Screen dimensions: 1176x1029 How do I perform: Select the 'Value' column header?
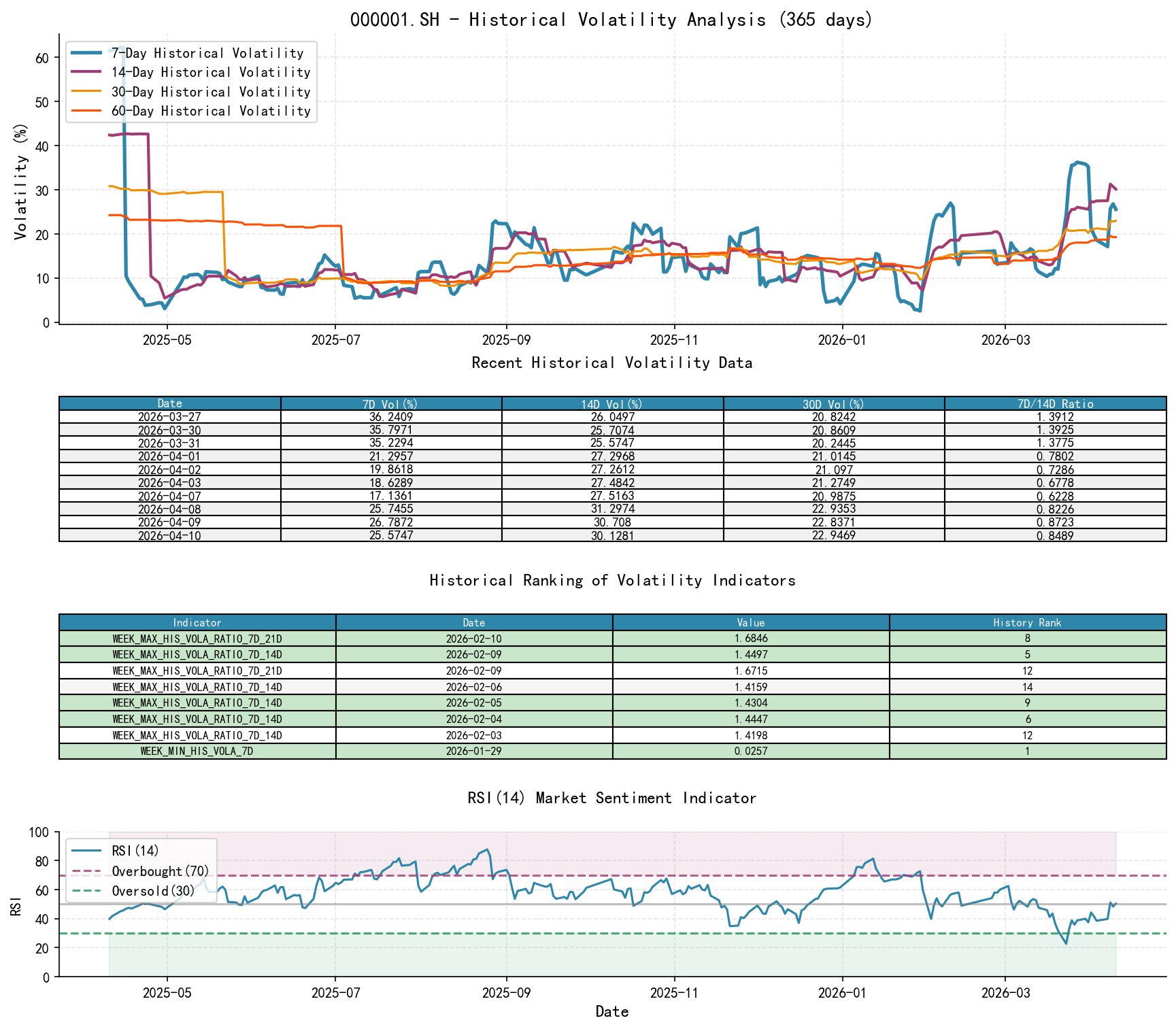(x=751, y=622)
